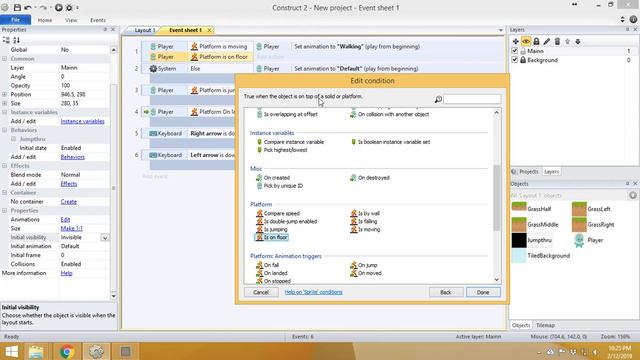Click the Save icon in quick access toolbar
640x360 pixels.
click(x=17, y=7)
